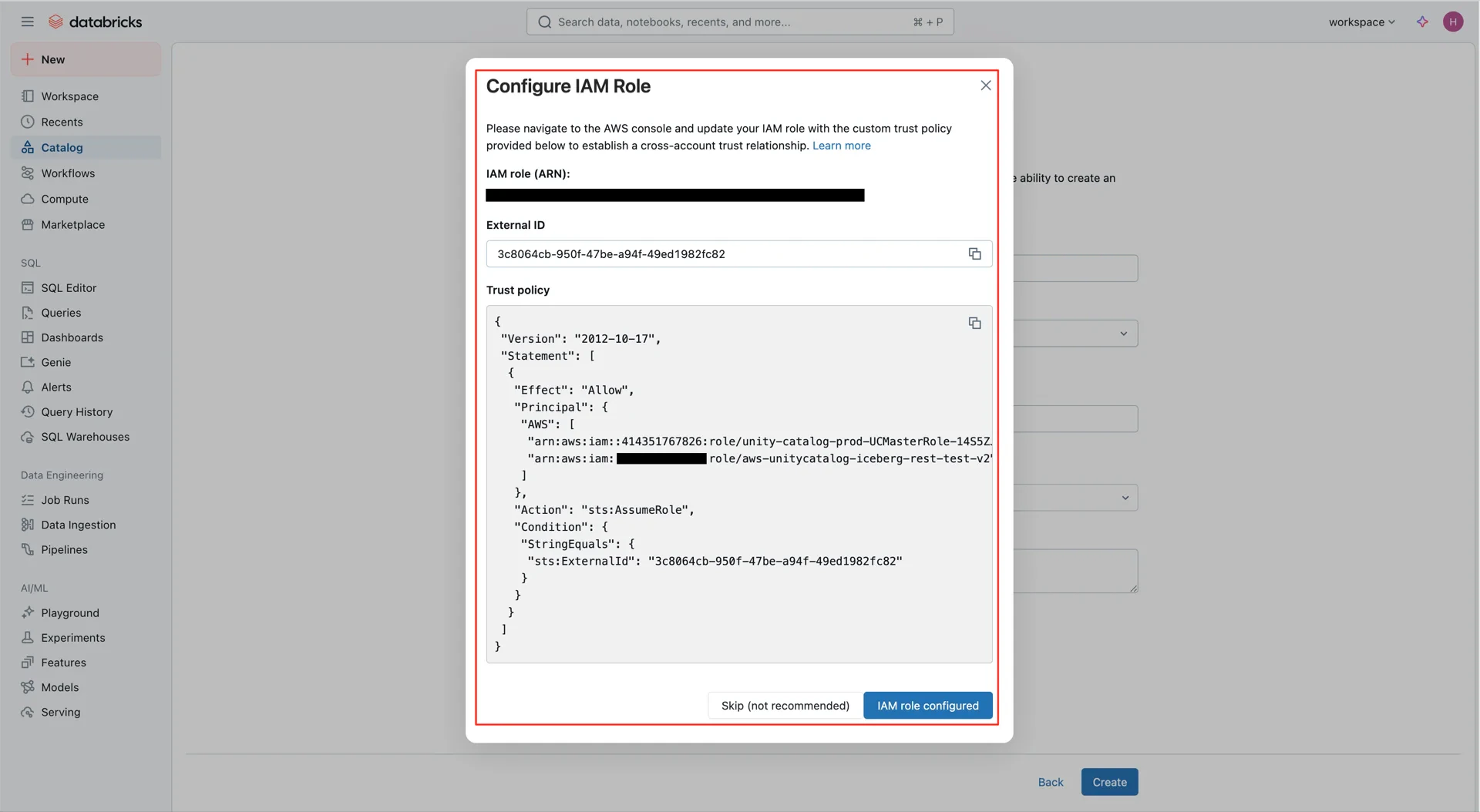Click Skip (not recommended) button
The image size is (1480, 812).
pos(785,706)
